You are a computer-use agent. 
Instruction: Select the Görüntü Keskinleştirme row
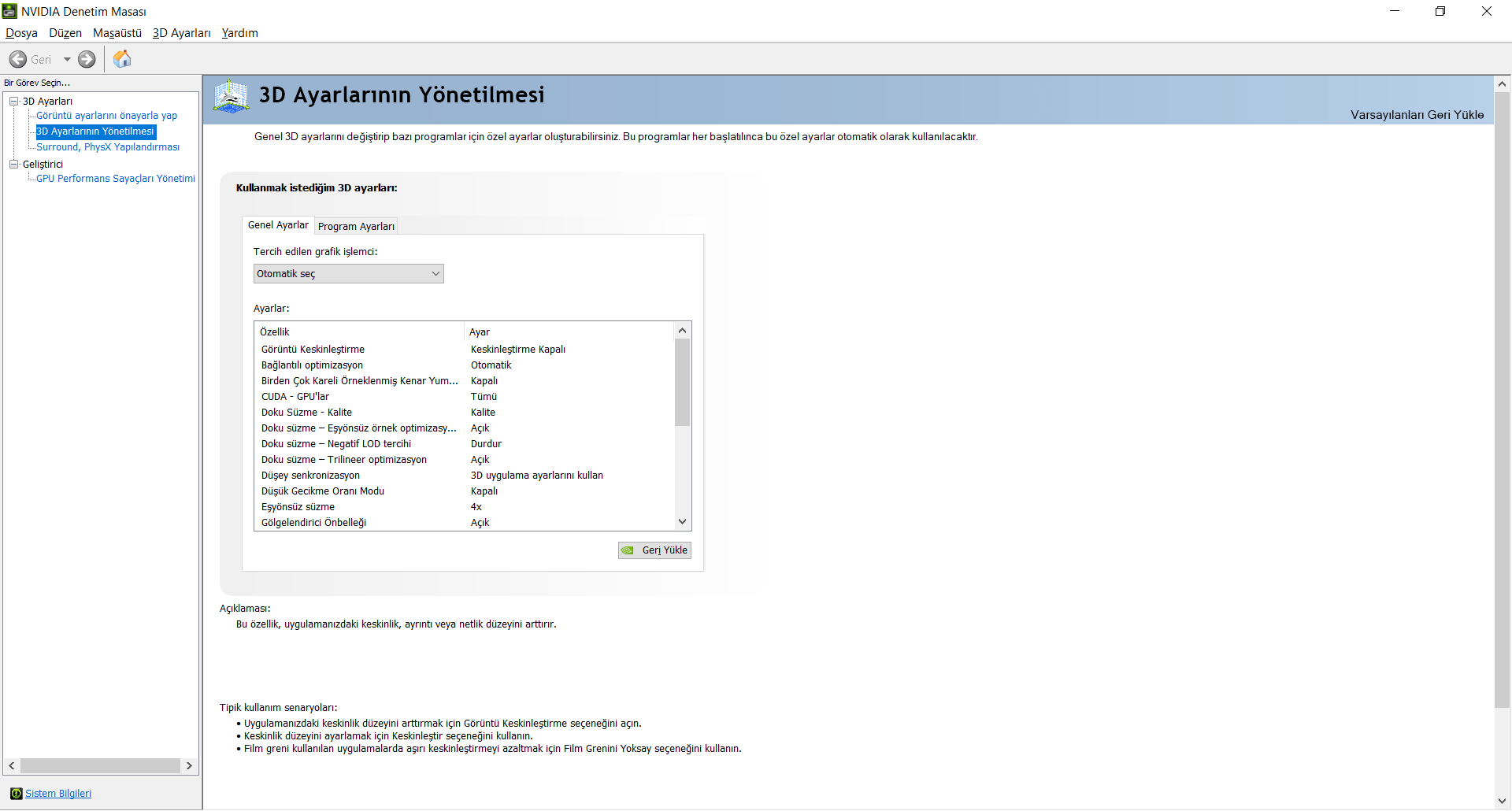(465, 350)
